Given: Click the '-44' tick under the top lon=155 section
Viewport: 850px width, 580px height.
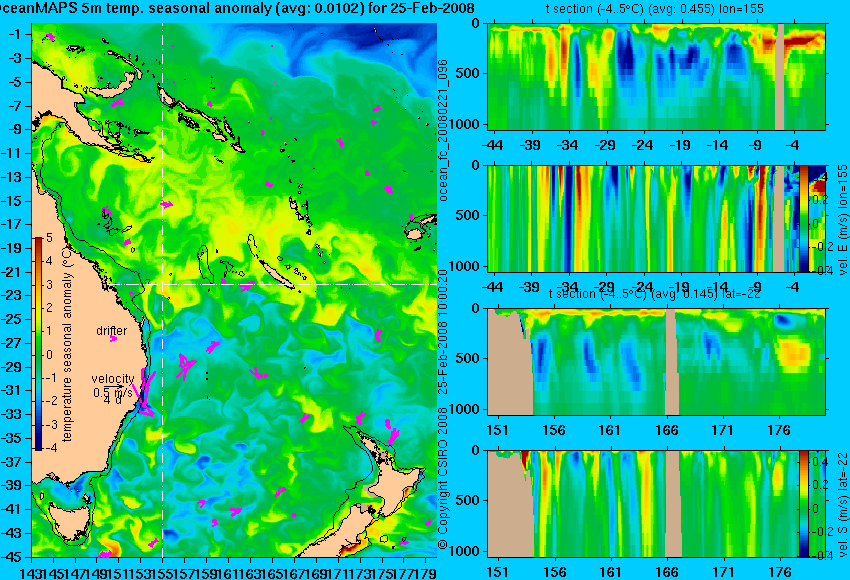Looking at the screenshot, I should point(493,145).
